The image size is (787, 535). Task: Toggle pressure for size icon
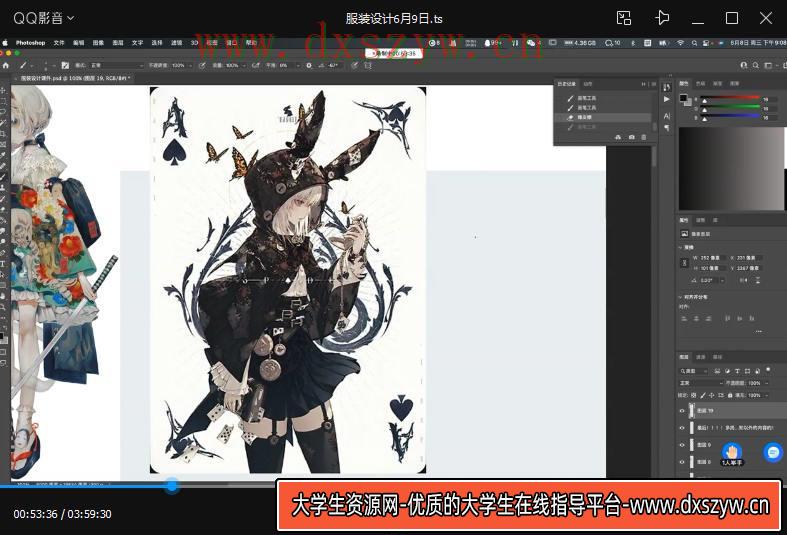tap(354, 65)
